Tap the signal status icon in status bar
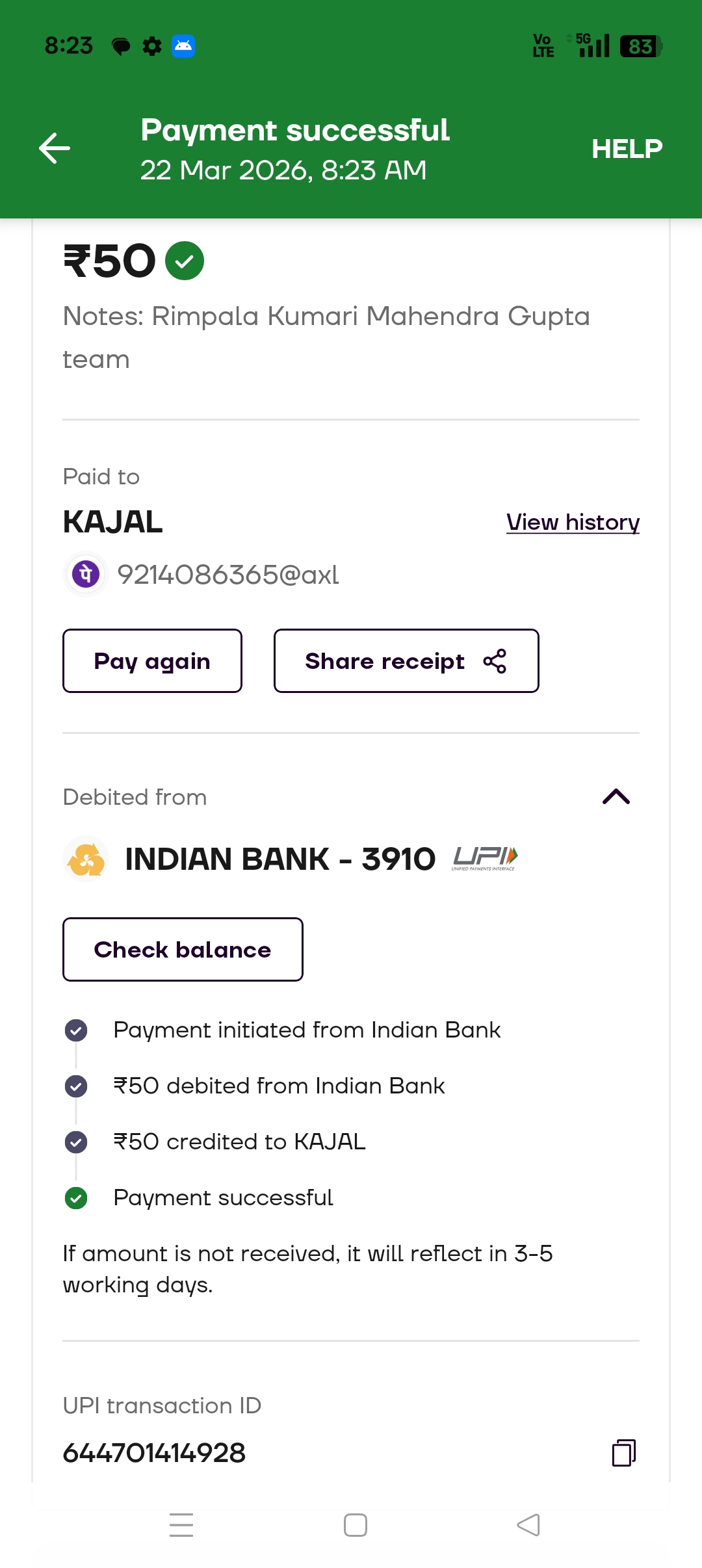The image size is (702, 1568). (x=593, y=46)
